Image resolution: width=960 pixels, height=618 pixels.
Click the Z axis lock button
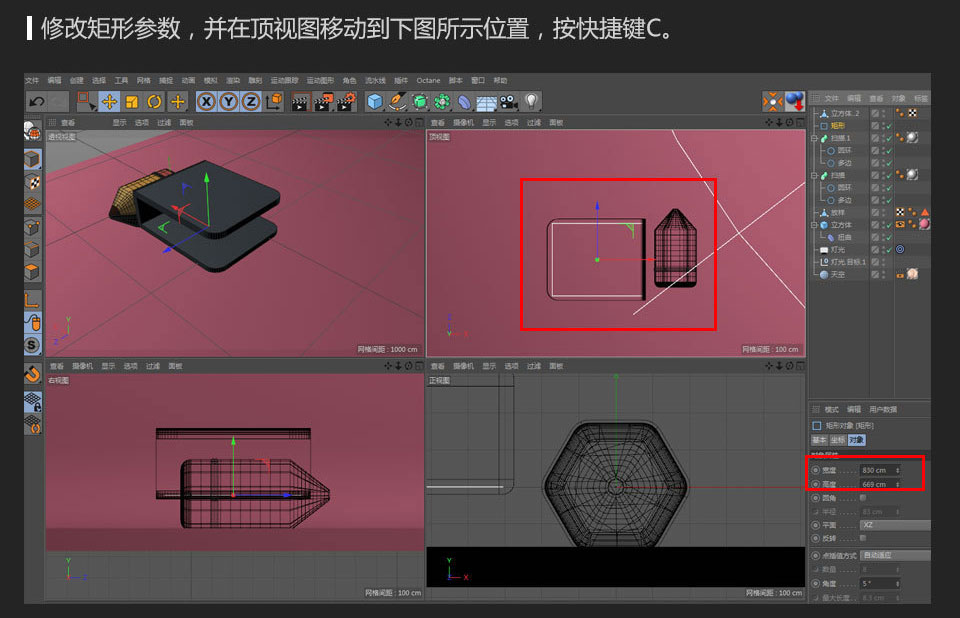coord(252,100)
